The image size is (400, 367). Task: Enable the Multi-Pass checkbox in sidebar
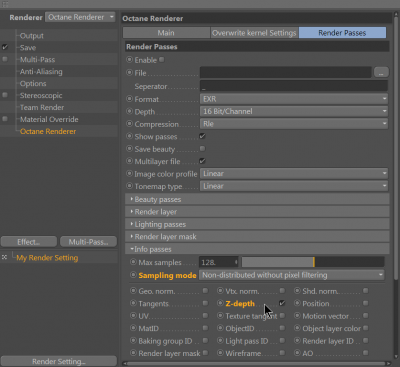[x=5, y=59]
